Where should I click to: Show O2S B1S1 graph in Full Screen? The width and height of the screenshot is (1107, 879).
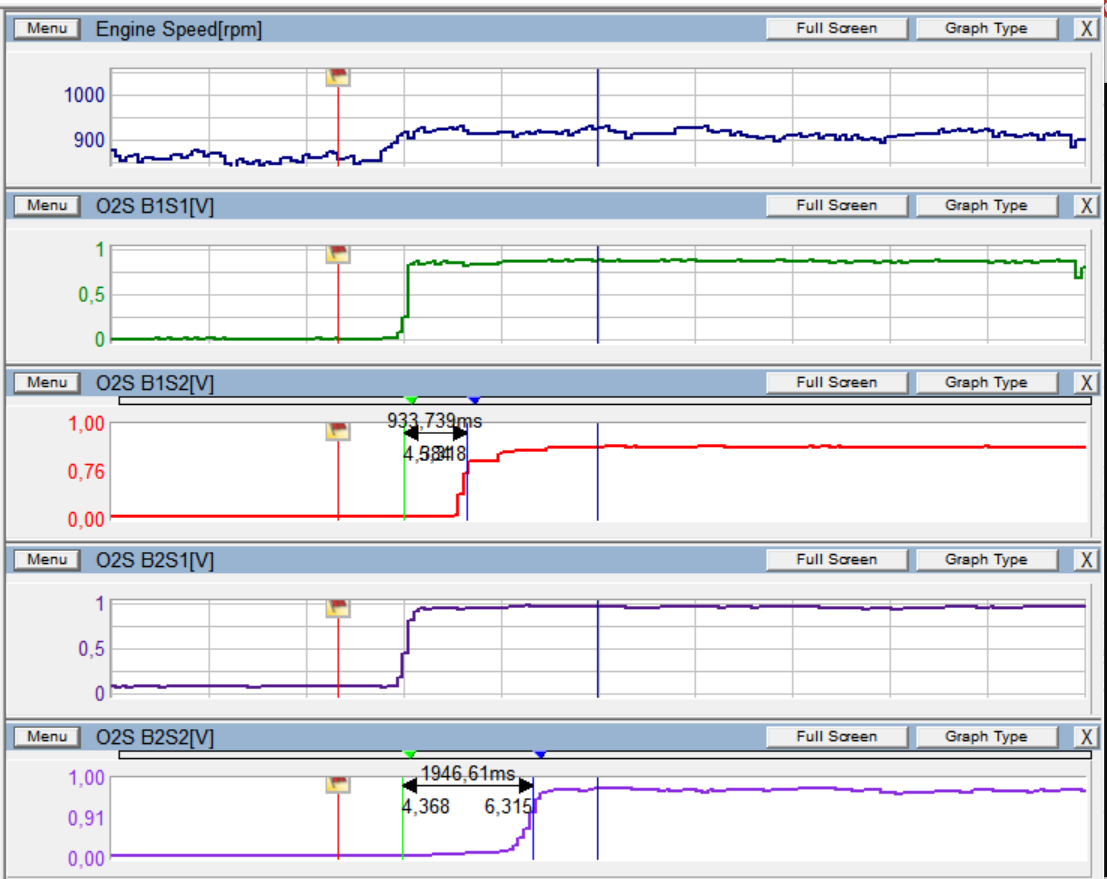tap(836, 205)
